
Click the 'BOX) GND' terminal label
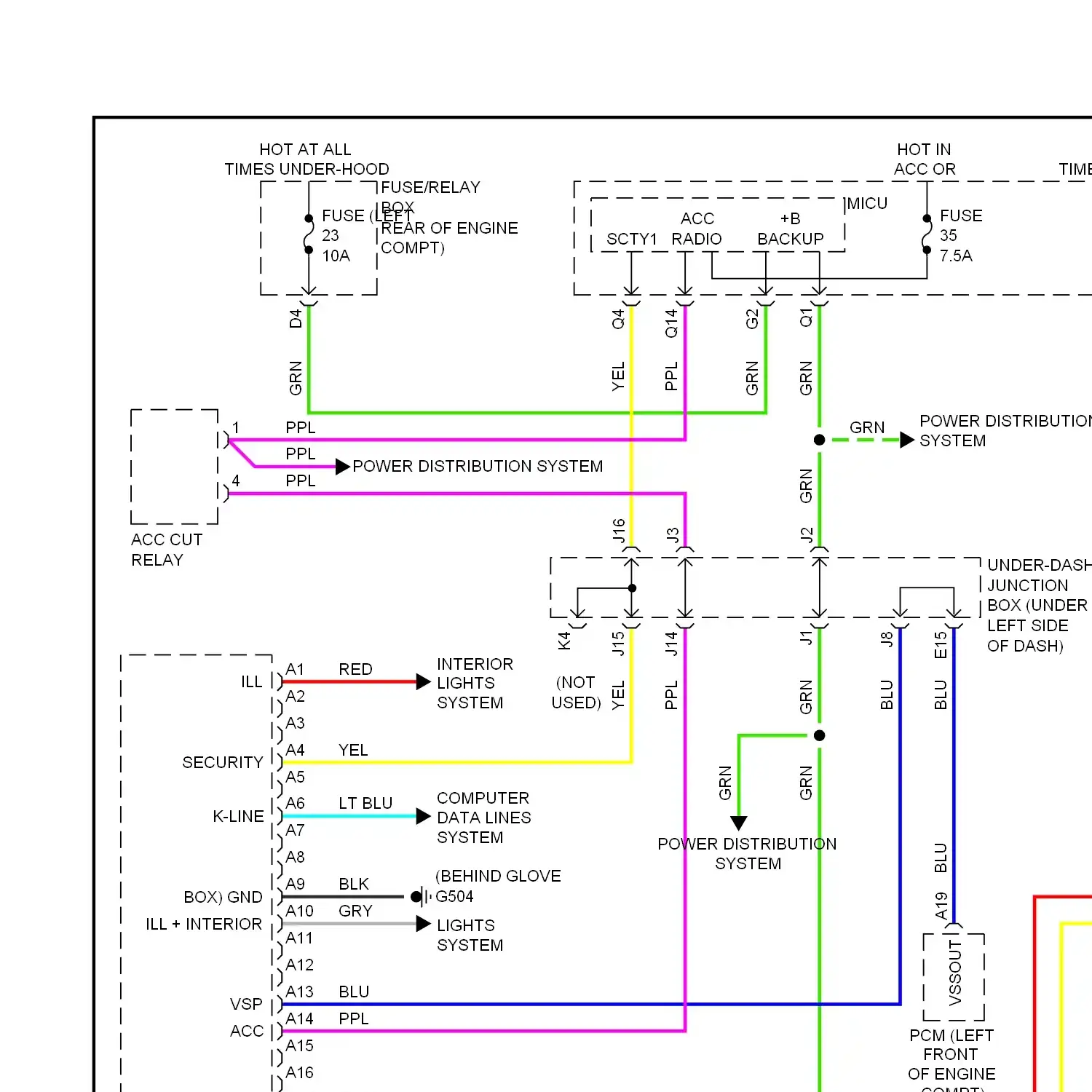coord(223,897)
